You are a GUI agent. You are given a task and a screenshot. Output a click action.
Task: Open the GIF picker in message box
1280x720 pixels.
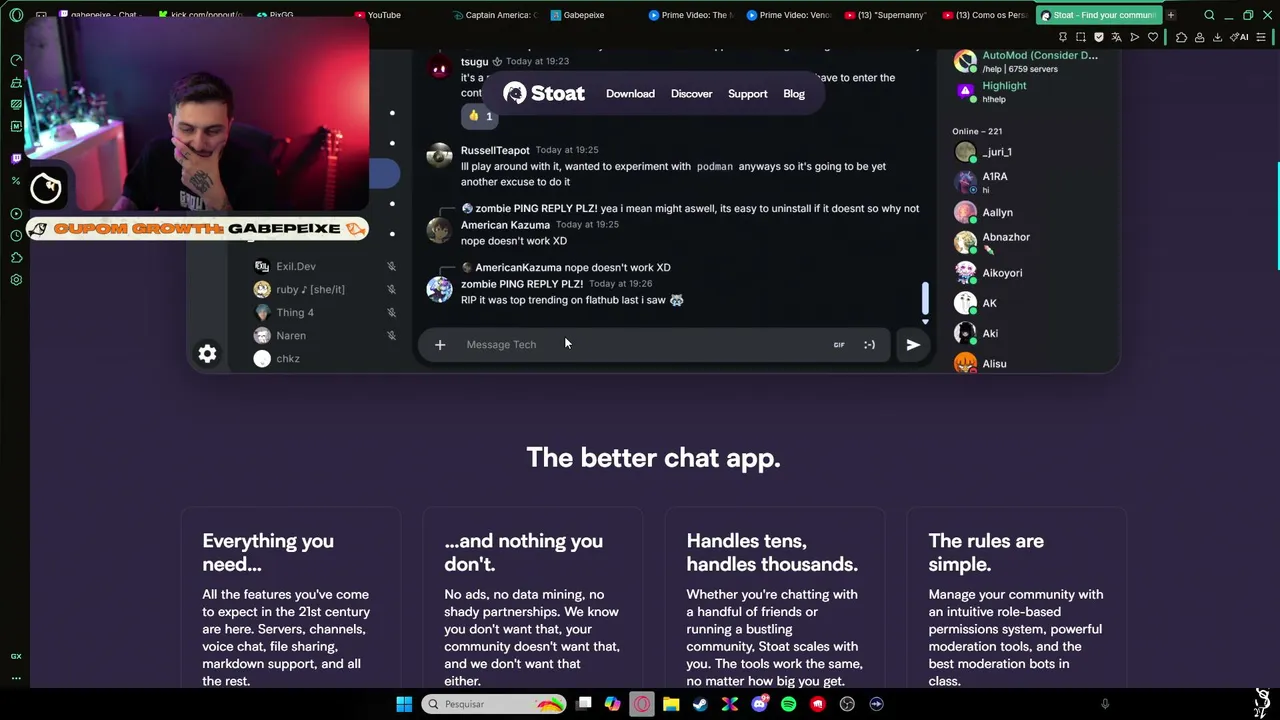point(839,345)
